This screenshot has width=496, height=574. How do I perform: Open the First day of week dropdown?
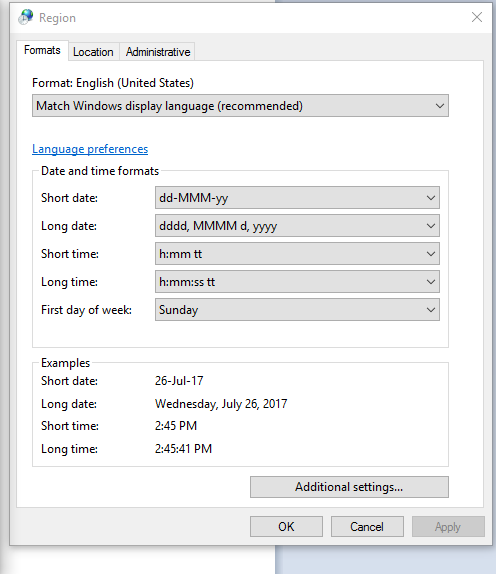pyautogui.click(x=297, y=310)
